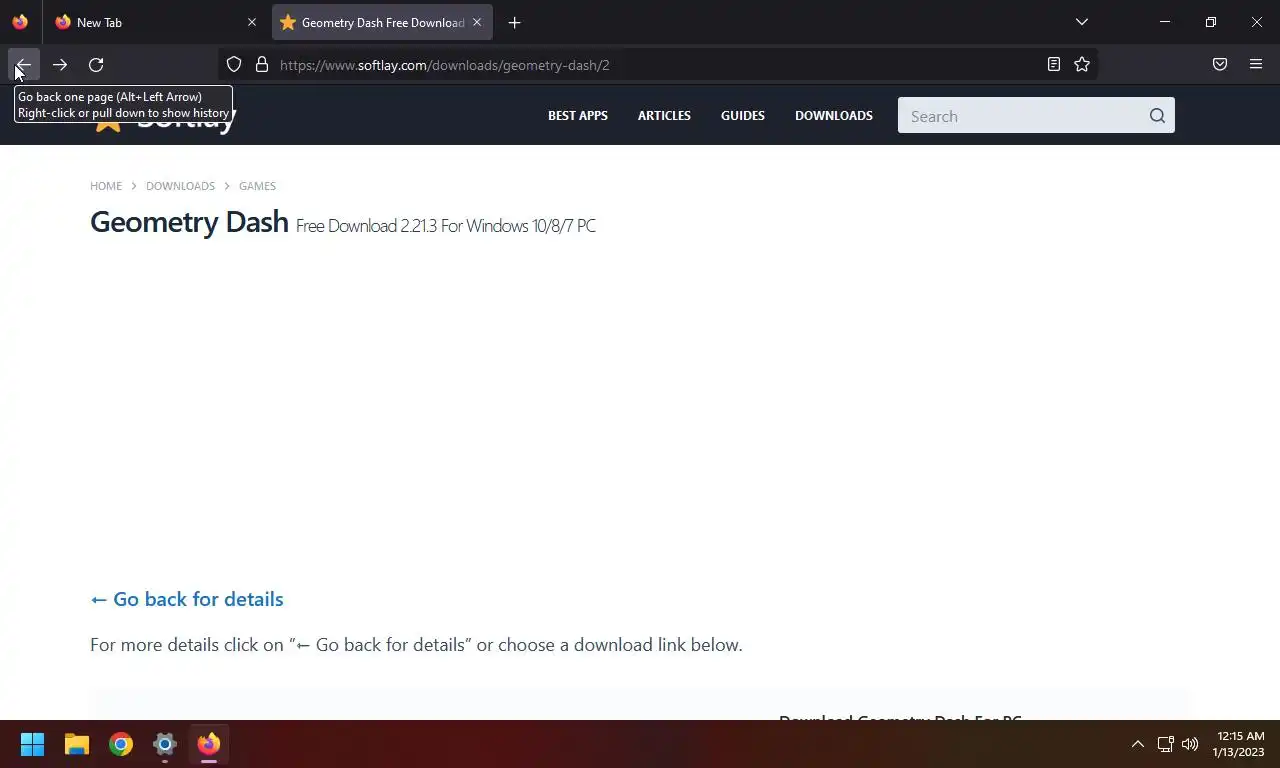List all tabs dropdown arrow
Image resolution: width=1280 pixels, height=768 pixels.
click(x=1082, y=22)
